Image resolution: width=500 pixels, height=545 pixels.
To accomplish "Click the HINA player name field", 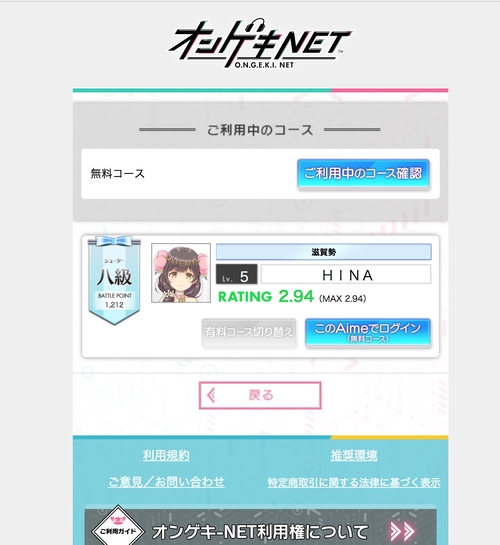I will coord(346,275).
